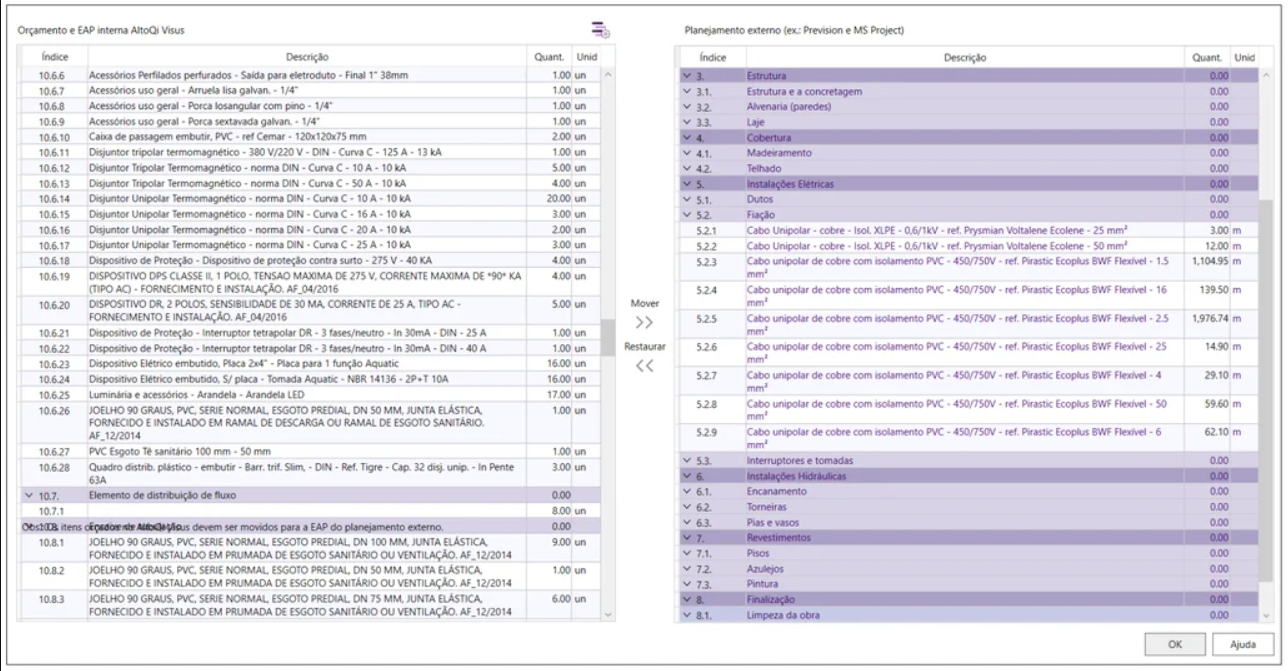
Task: Expand the 5.3 Interruptores e tomadas group
Action: [x=686, y=460]
